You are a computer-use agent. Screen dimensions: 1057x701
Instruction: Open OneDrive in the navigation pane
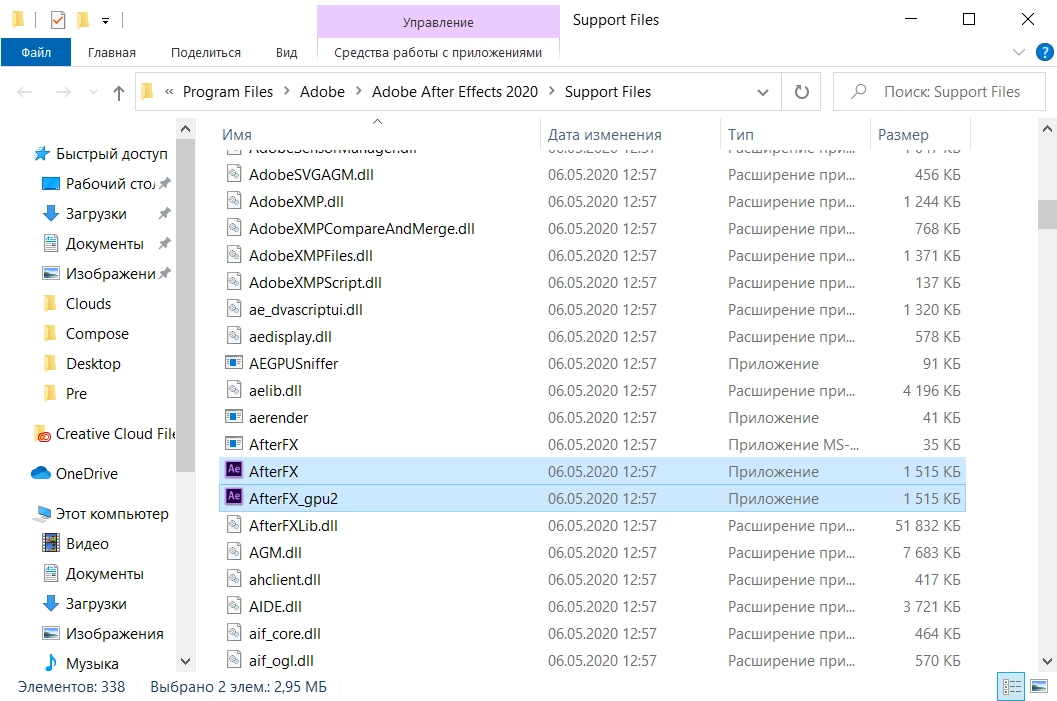coord(86,474)
